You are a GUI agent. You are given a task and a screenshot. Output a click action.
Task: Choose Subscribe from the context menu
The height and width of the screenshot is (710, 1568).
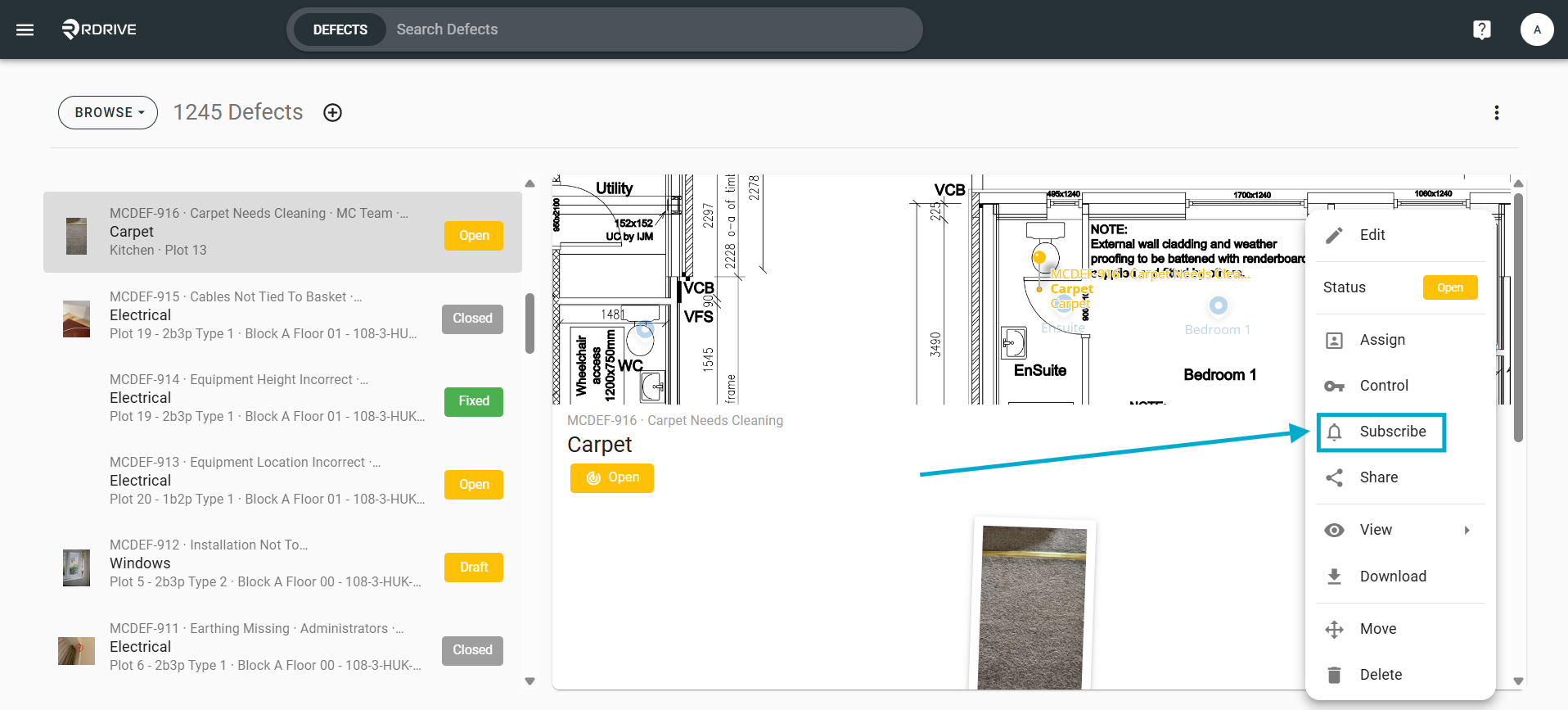tap(1381, 432)
